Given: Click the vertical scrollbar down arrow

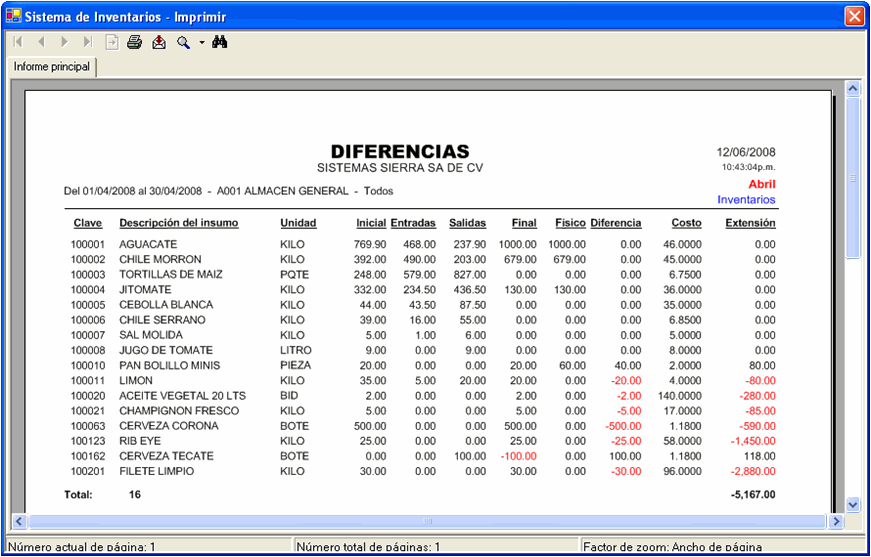Looking at the screenshot, I should point(853,505).
